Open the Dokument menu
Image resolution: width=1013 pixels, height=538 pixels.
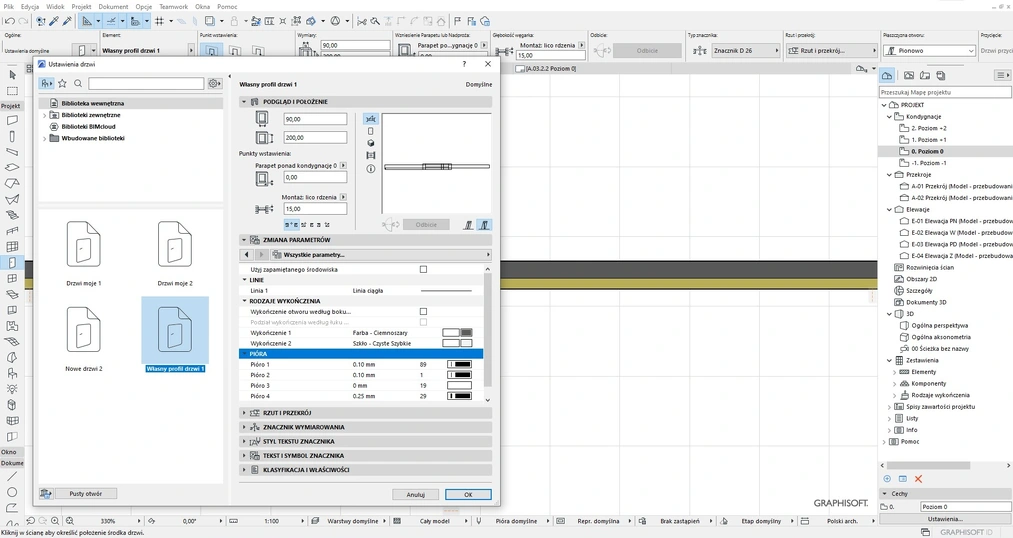click(113, 6)
